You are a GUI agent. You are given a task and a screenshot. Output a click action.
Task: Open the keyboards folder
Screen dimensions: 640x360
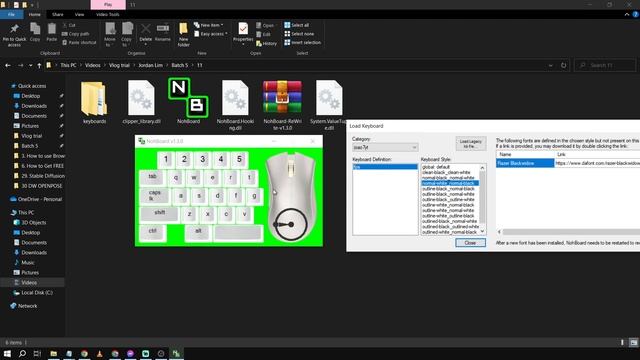pyautogui.click(x=94, y=102)
